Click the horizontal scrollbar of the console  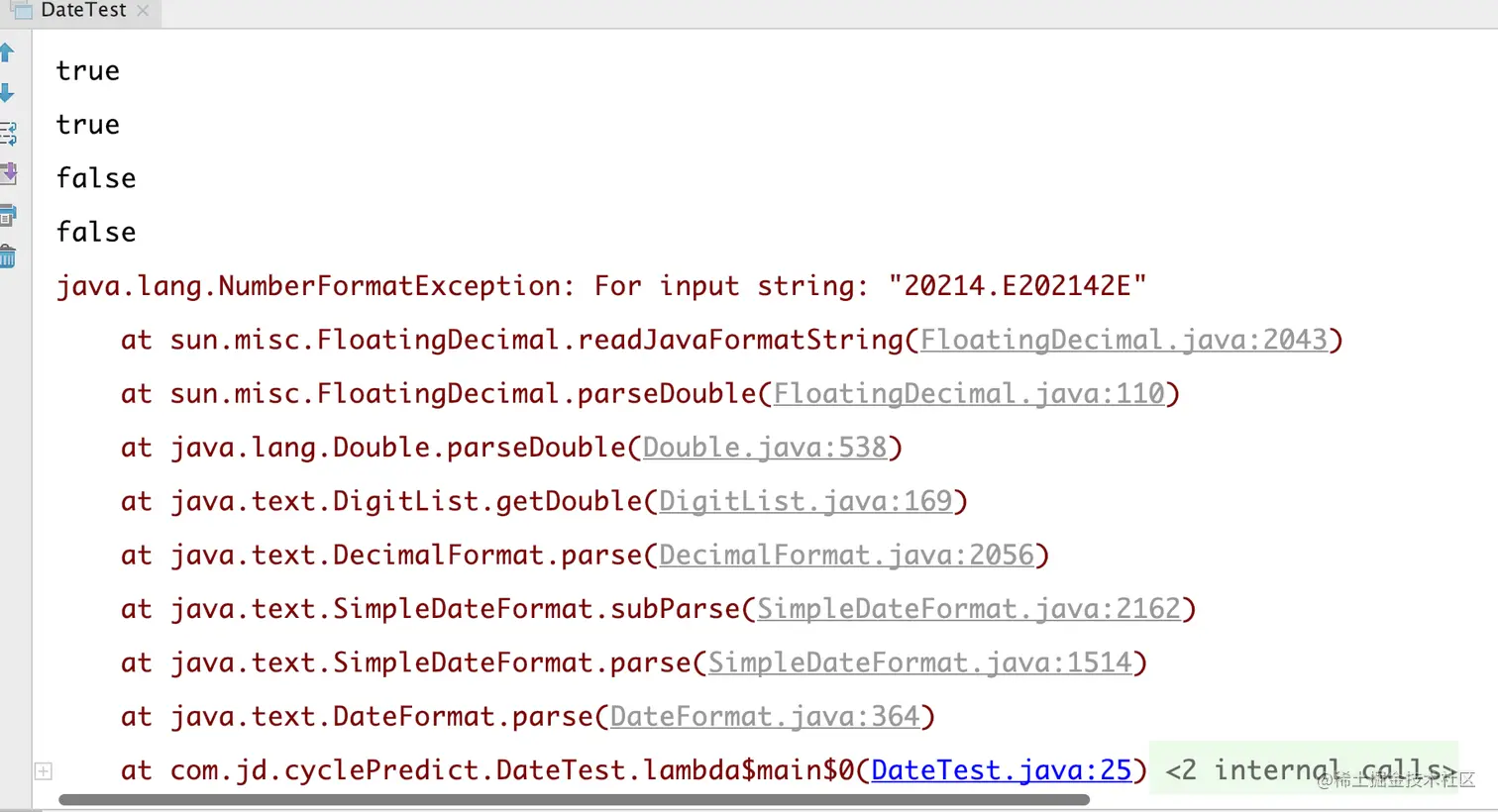point(575,799)
